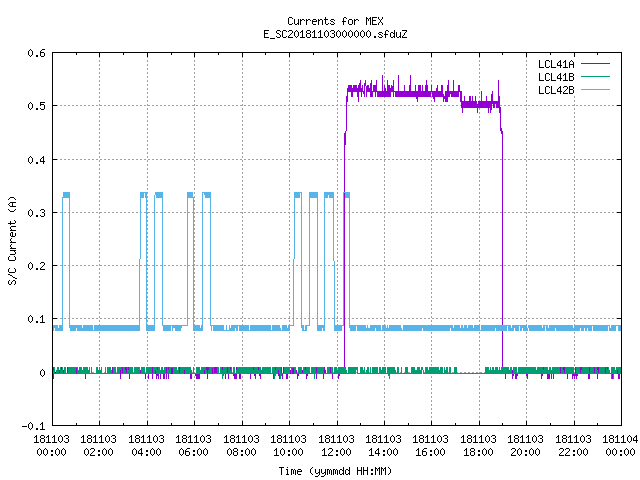Click the -0.1 y-axis tick label
Image resolution: width=640 pixels, height=480 pixels.
[33, 426]
